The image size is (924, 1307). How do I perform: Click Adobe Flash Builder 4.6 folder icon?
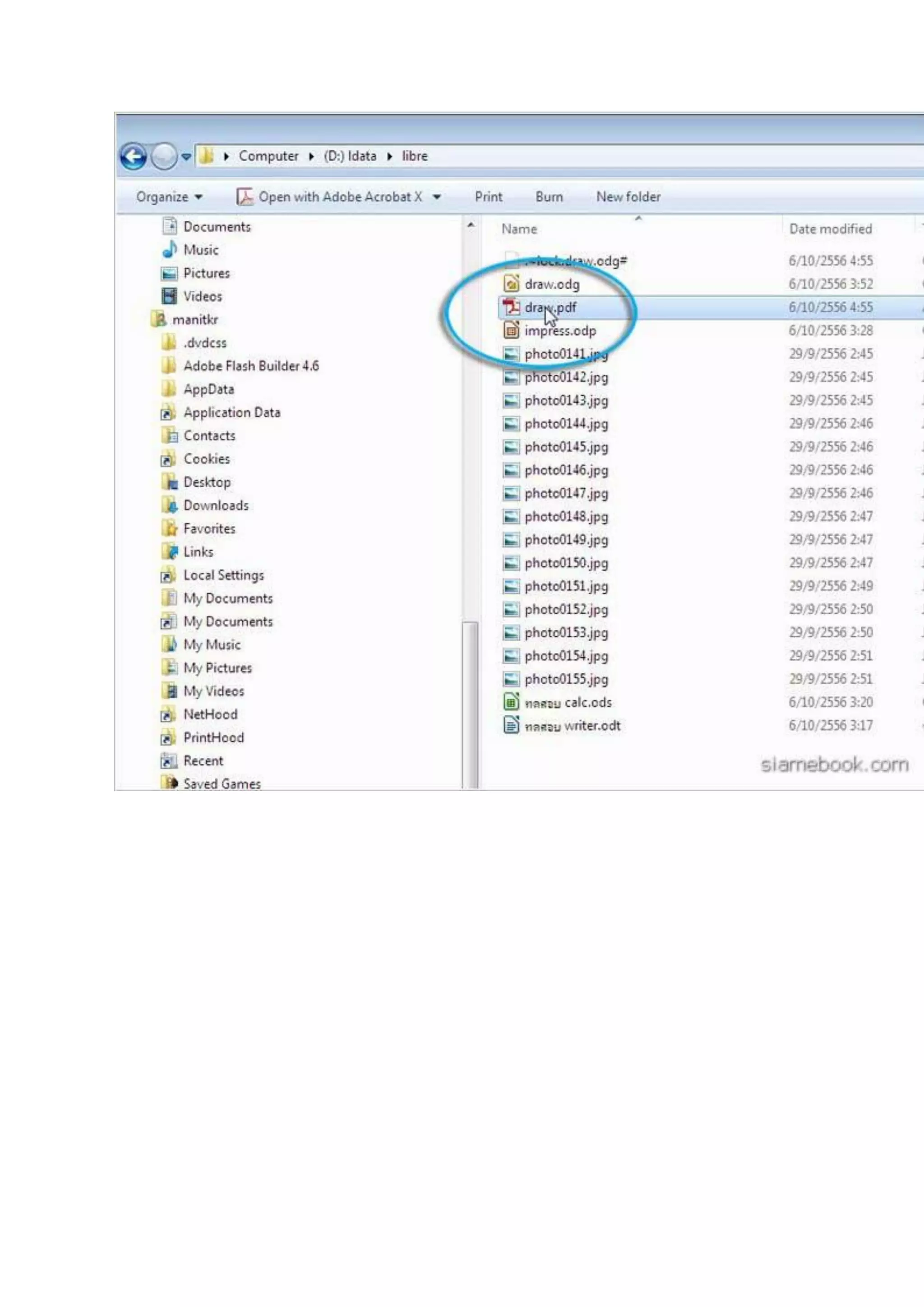click(x=169, y=366)
